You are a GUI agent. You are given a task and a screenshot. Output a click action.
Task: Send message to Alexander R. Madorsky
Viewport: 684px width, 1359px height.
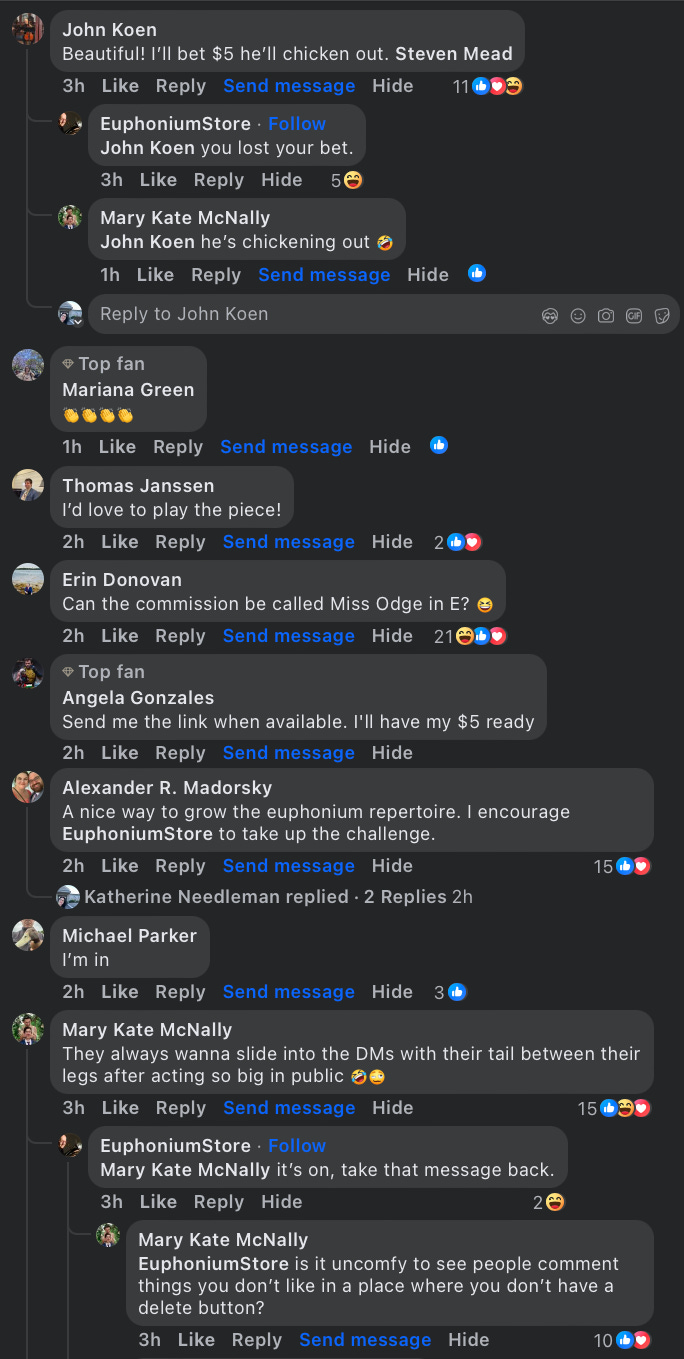(x=289, y=866)
